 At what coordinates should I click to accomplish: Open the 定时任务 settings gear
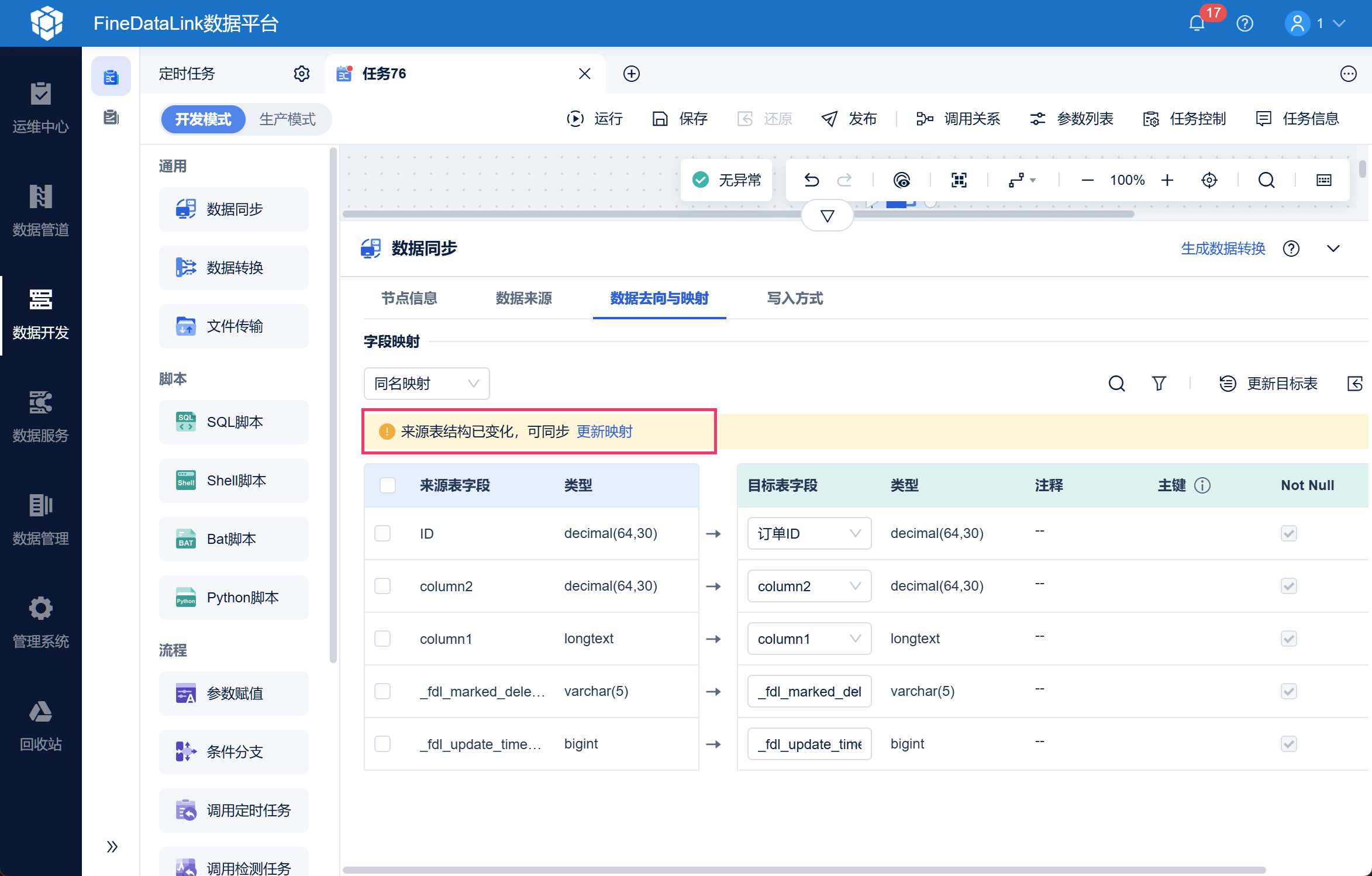[x=301, y=74]
